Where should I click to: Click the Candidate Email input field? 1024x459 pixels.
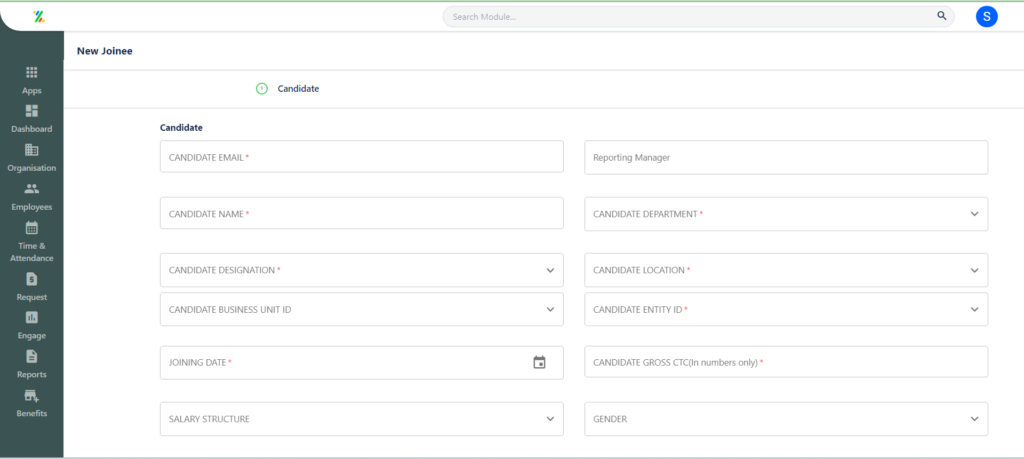click(361, 157)
